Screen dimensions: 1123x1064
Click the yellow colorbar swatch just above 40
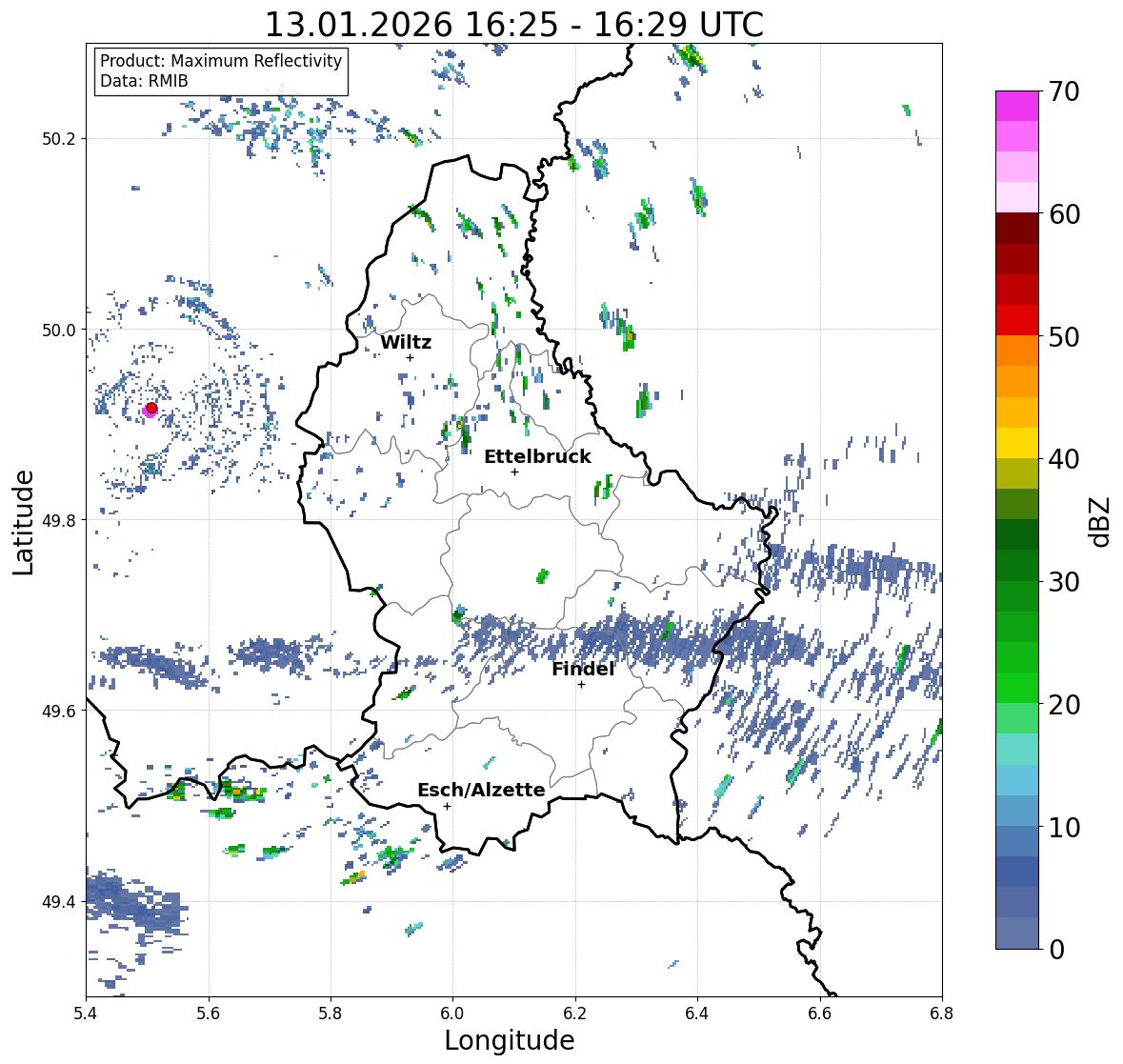coord(1017,443)
